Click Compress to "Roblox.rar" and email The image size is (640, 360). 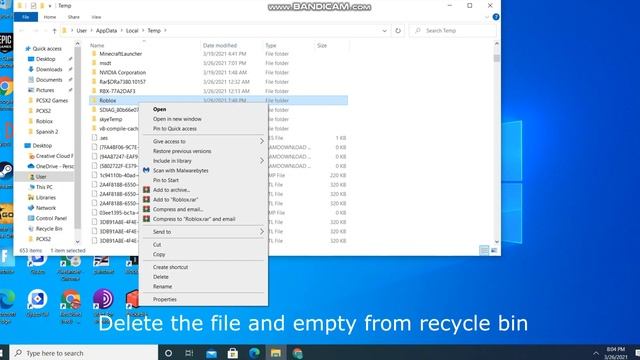194,219
